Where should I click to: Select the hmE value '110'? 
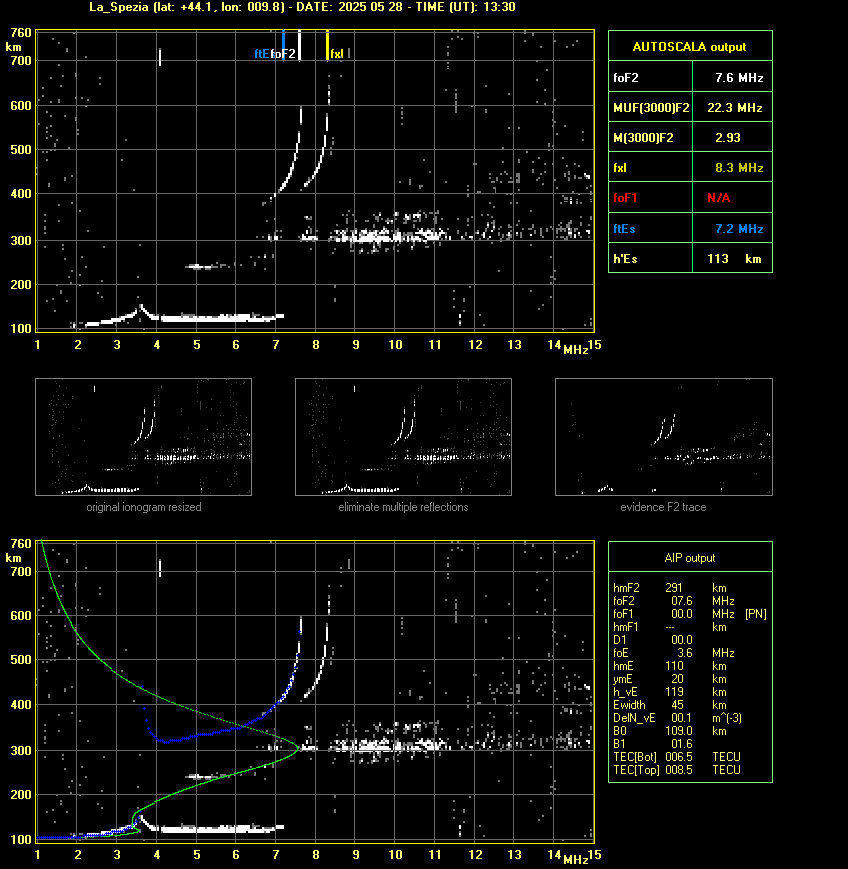click(x=674, y=666)
